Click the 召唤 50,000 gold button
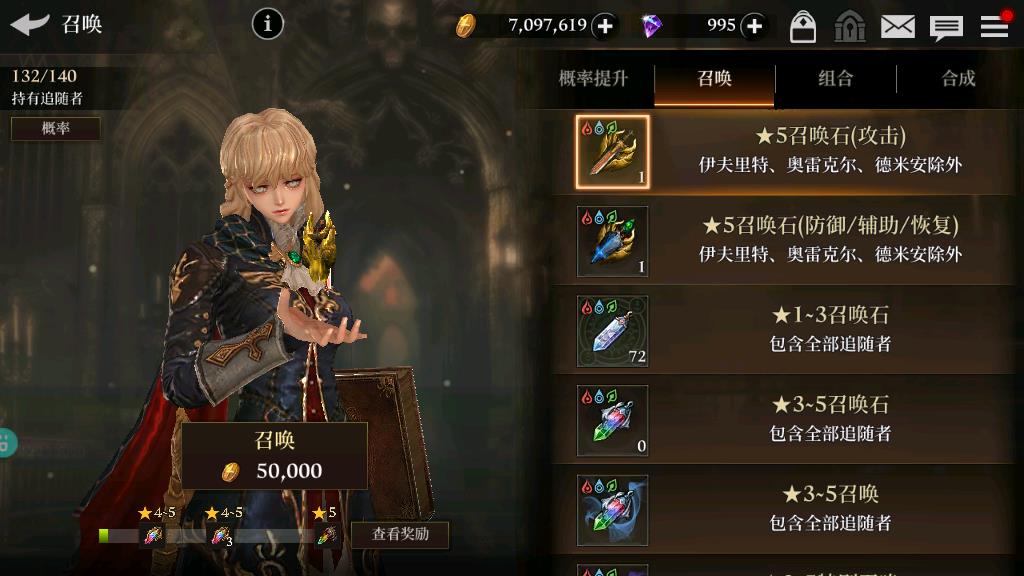Screen dimensions: 1024x576 click(x=274, y=456)
